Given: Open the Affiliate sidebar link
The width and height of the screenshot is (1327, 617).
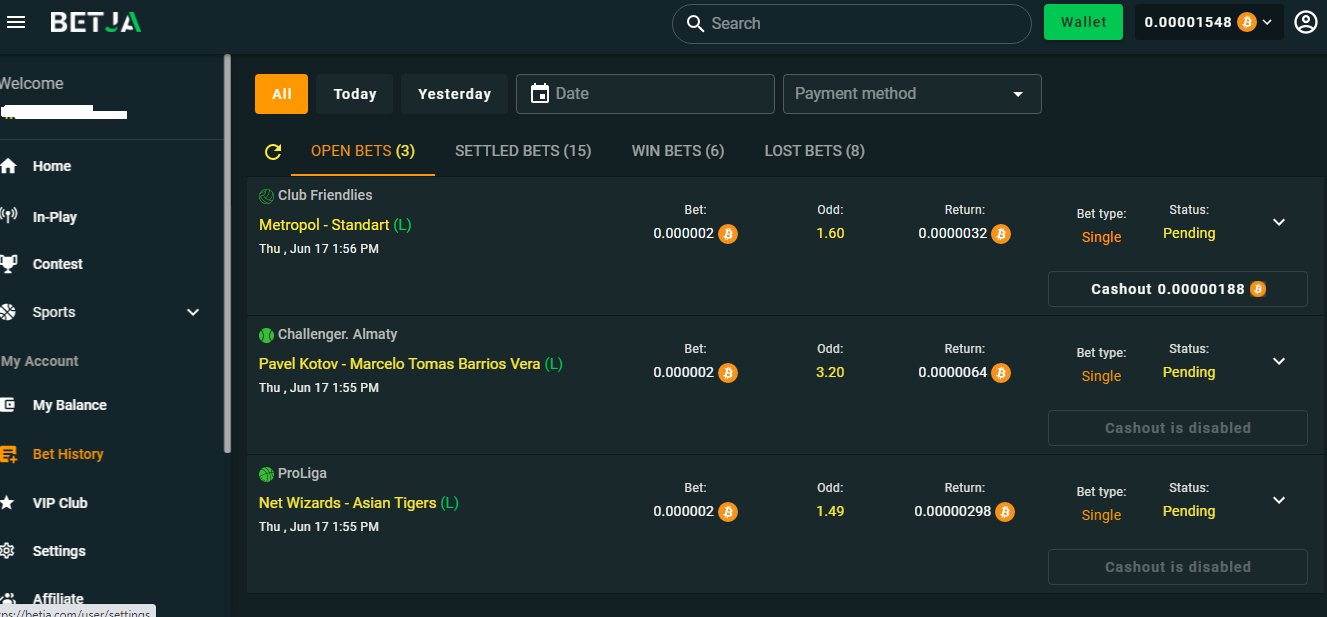Looking at the screenshot, I should (58, 599).
